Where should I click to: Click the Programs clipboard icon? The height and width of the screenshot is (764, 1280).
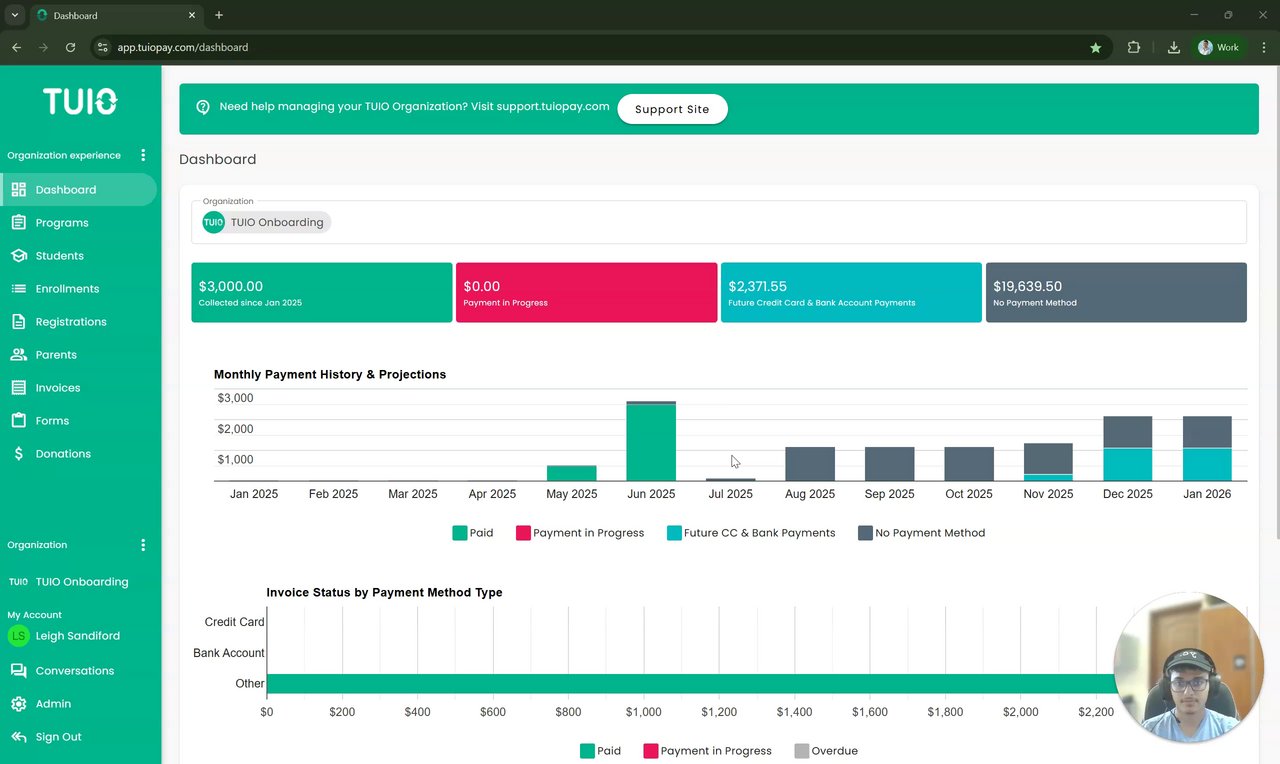click(x=18, y=223)
